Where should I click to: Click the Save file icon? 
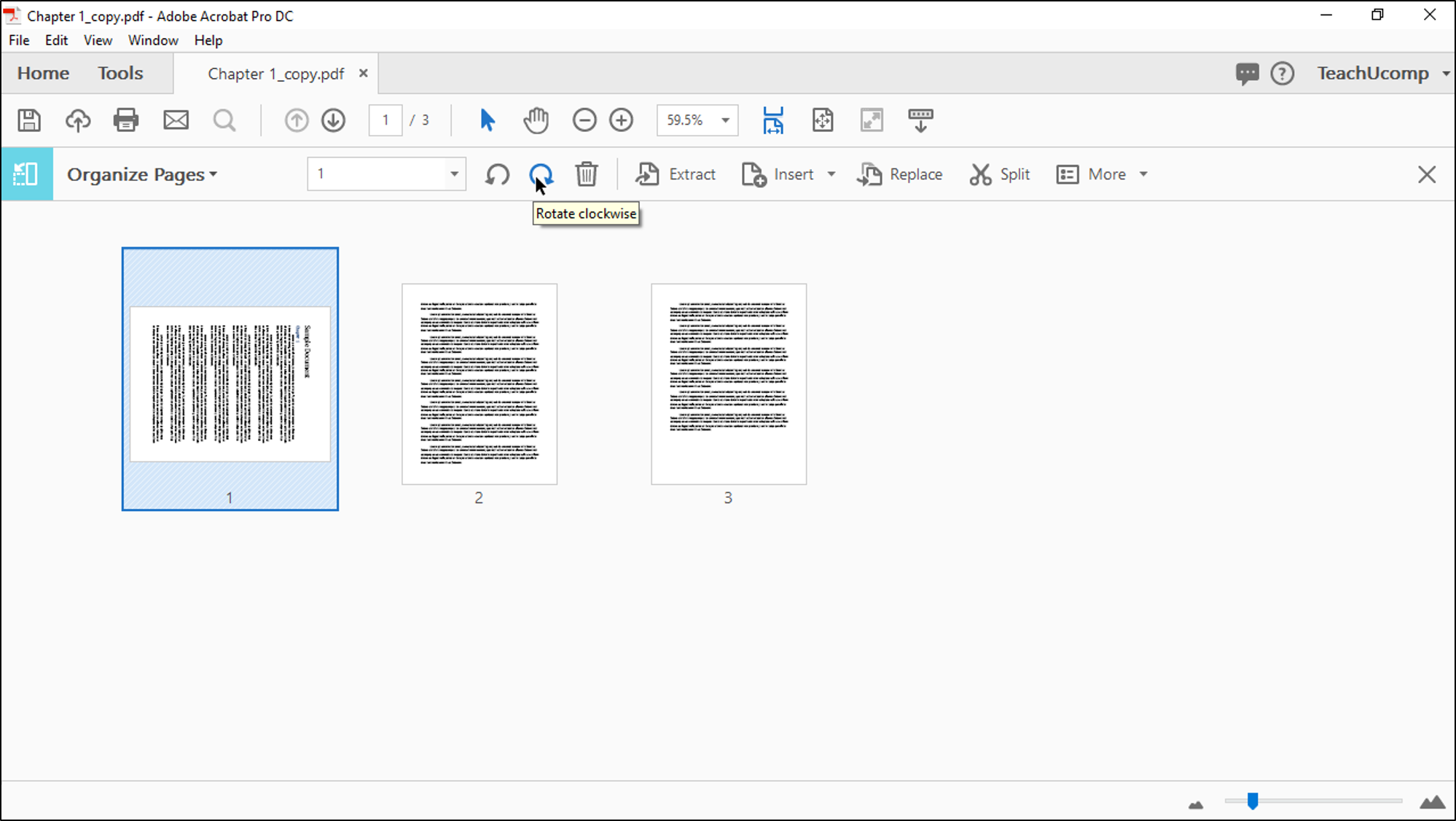[x=29, y=120]
